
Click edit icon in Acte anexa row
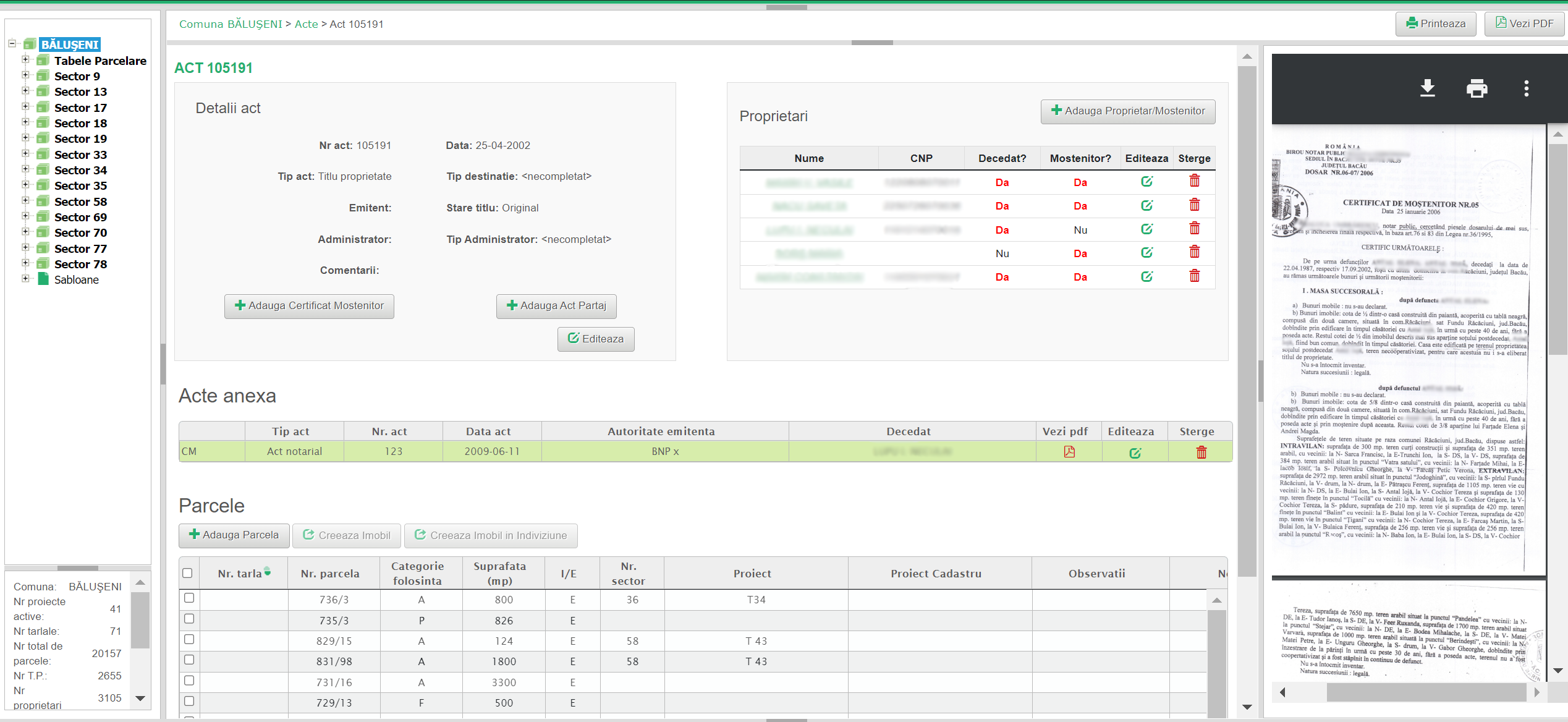(x=1135, y=453)
